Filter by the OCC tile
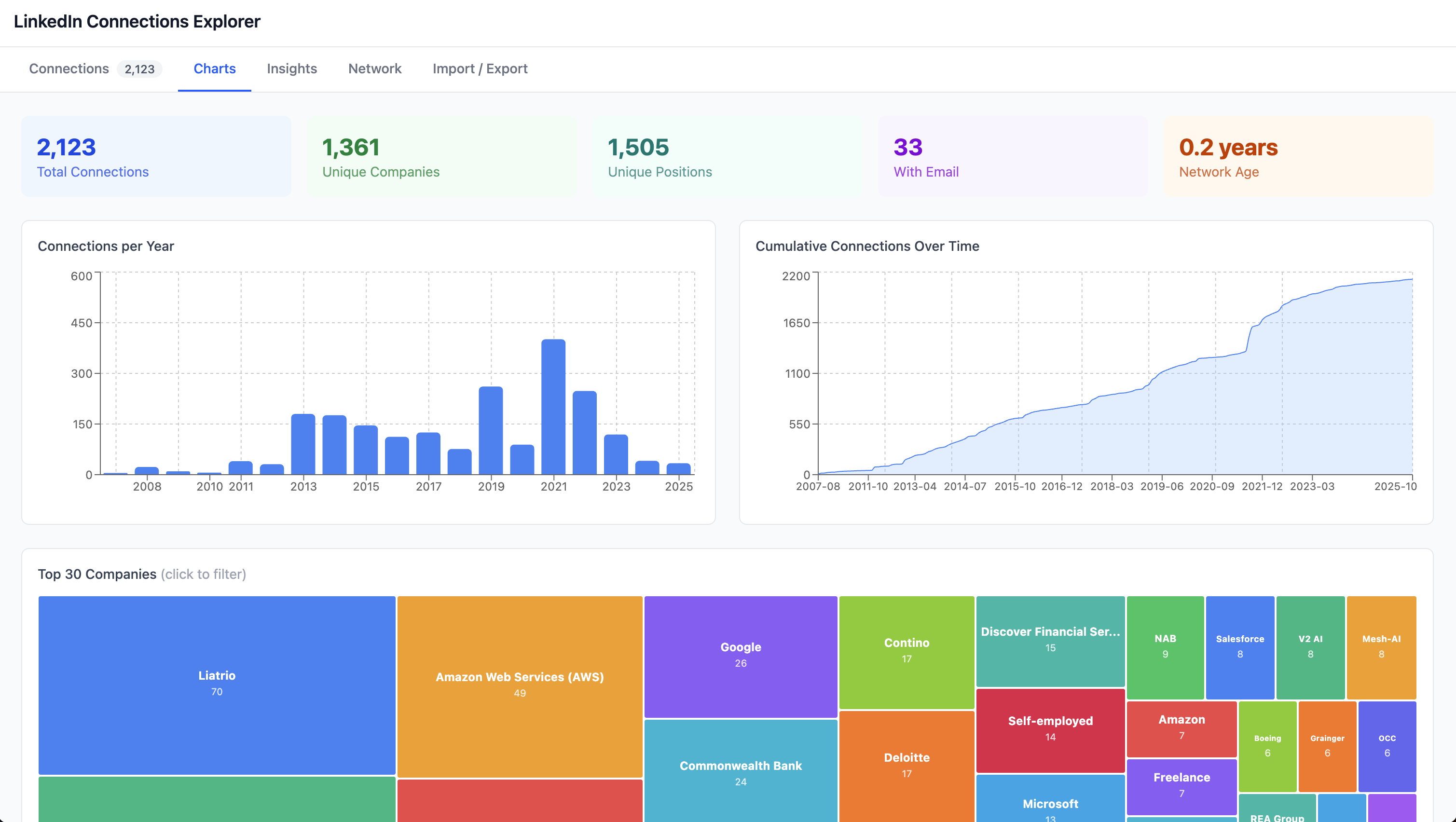 coord(1387,746)
